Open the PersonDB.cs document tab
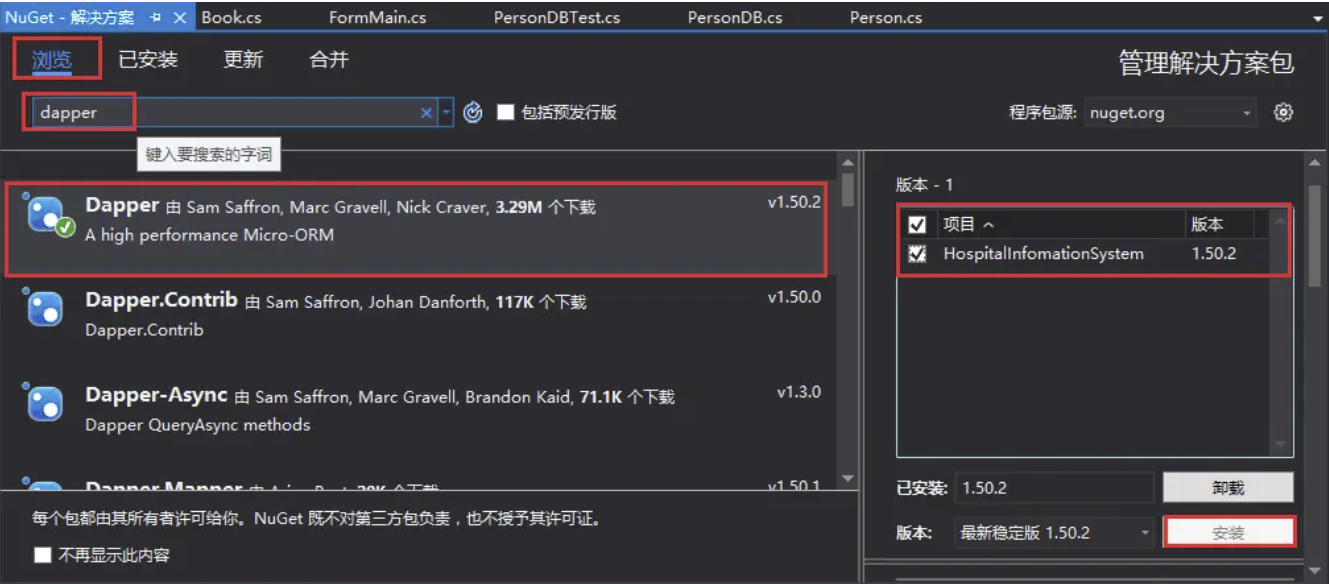 point(735,18)
